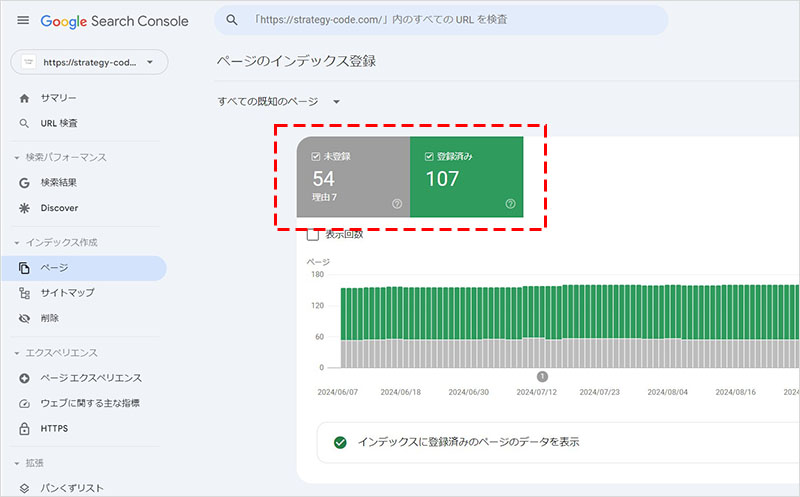Click the サイトマップ sitemap icon
Image resolution: width=800 pixels, height=497 pixels.
pos(25,293)
